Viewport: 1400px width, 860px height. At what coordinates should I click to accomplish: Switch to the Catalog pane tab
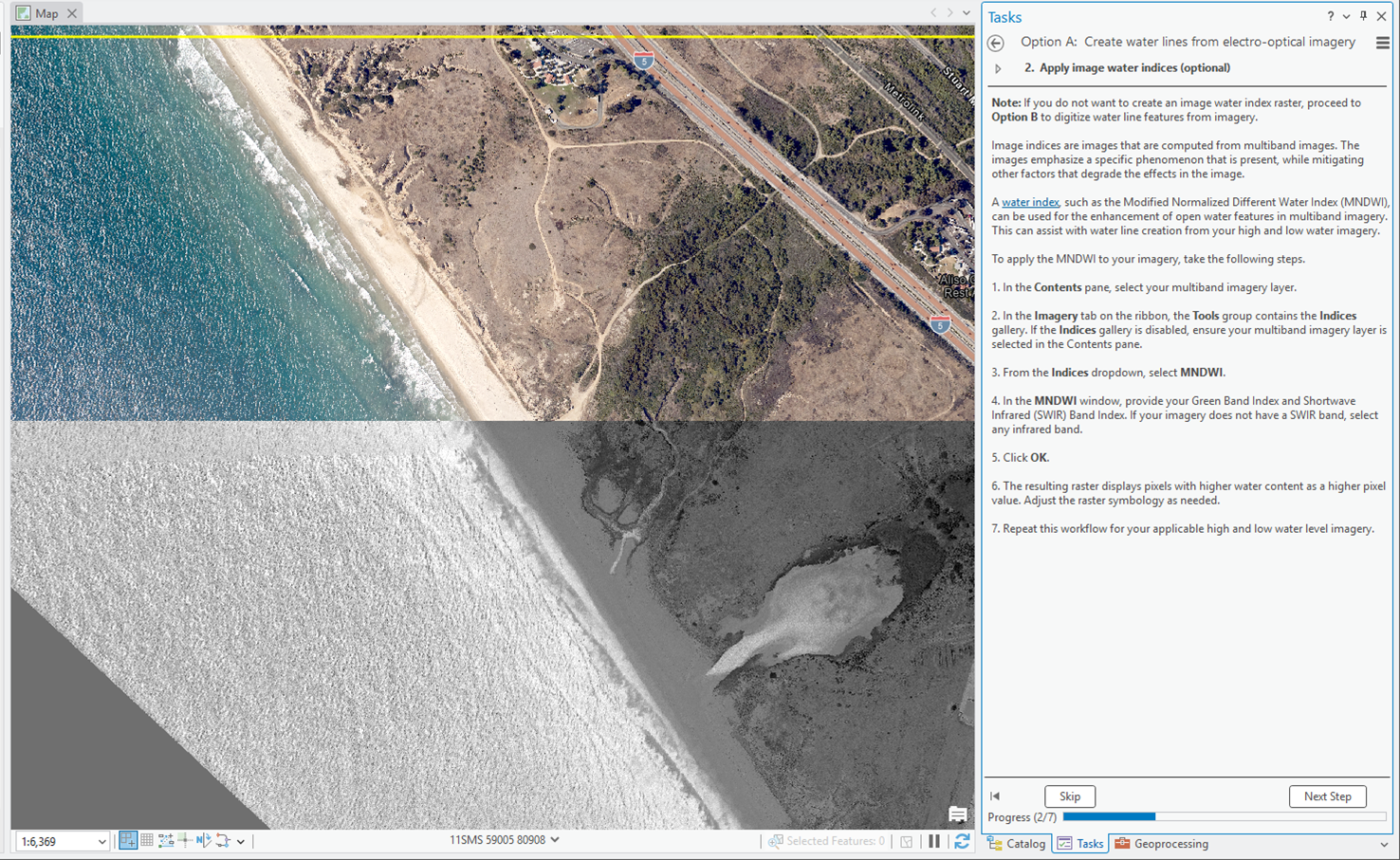click(x=1017, y=844)
